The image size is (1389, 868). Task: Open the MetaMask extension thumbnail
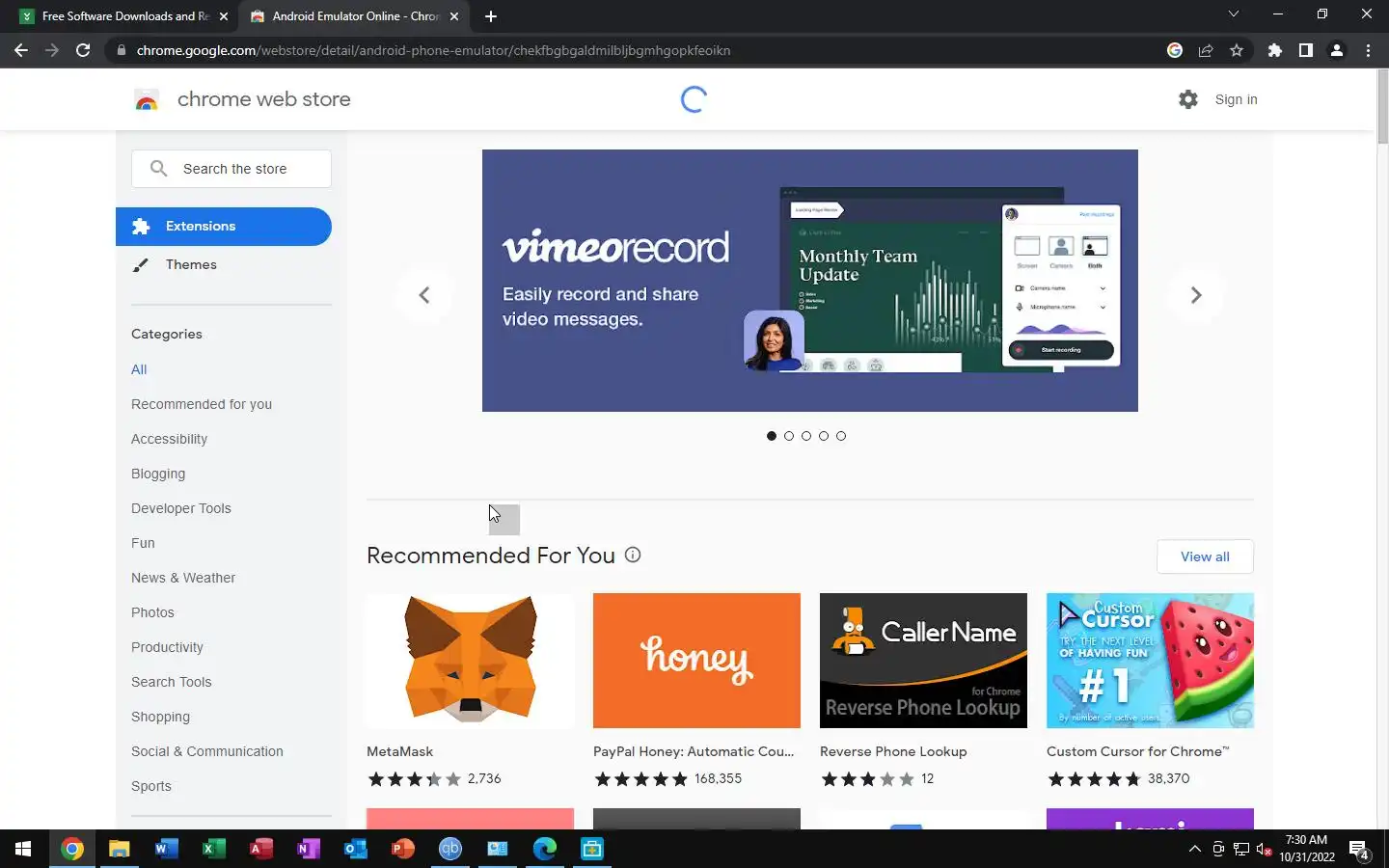click(470, 661)
